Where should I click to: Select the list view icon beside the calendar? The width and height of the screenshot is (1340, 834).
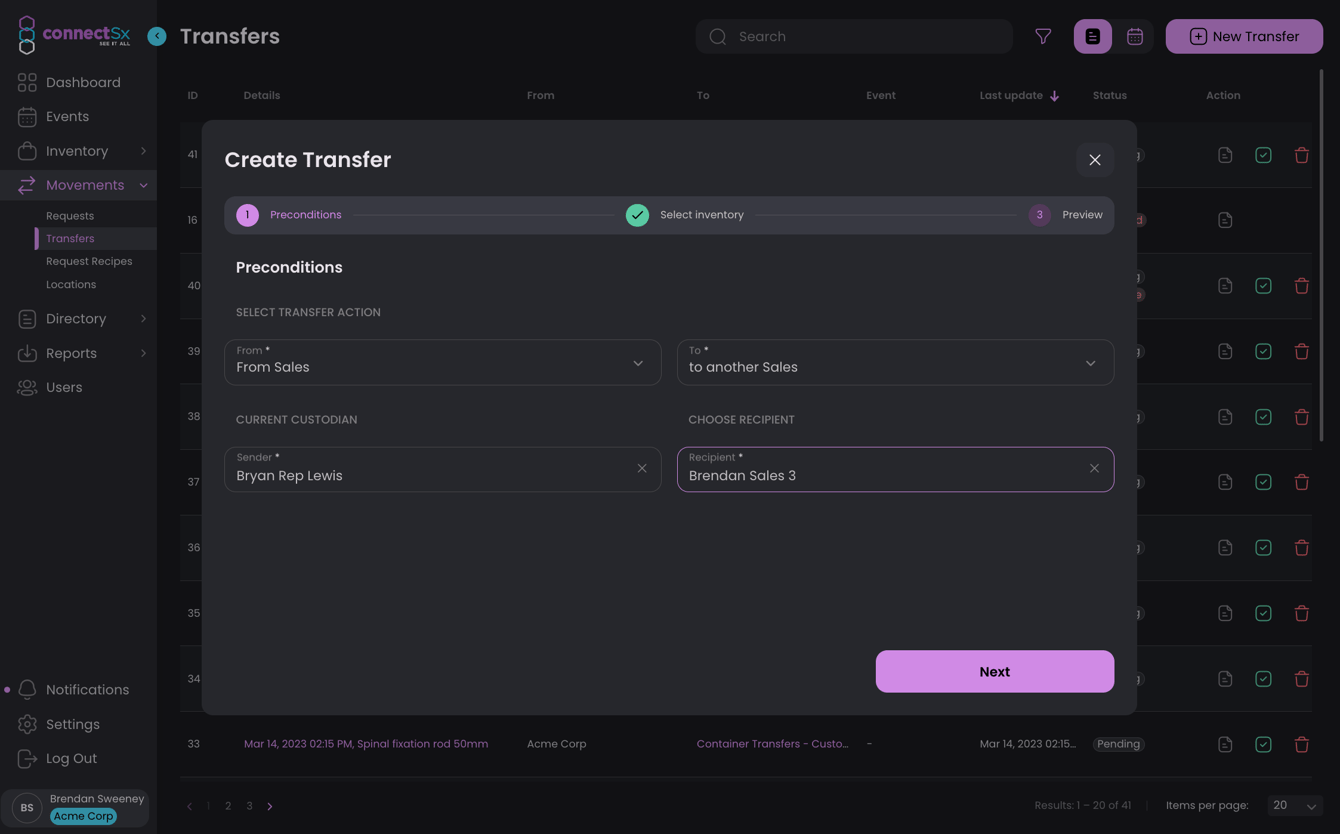[1092, 36]
